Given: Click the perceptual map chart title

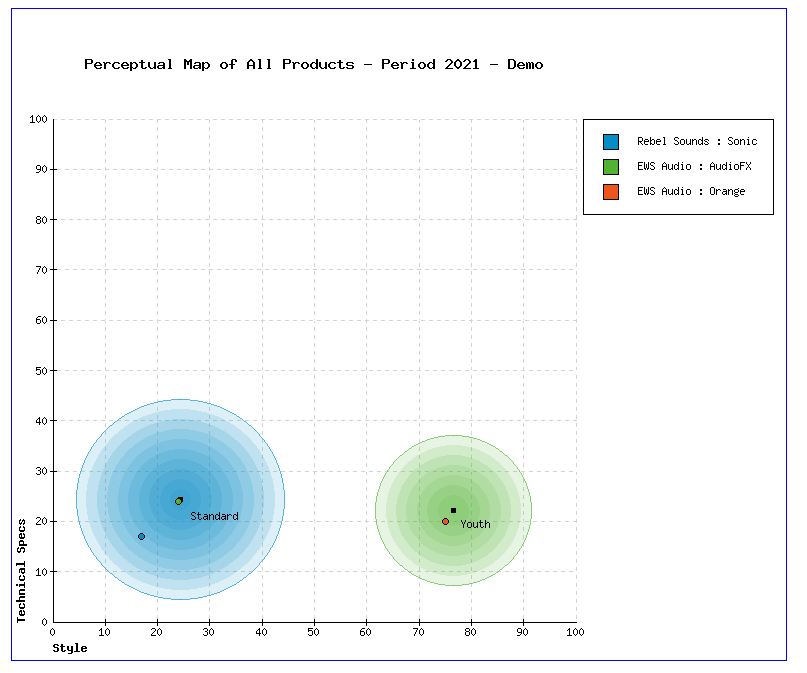Looking at the screenshot, I should 314,65.
